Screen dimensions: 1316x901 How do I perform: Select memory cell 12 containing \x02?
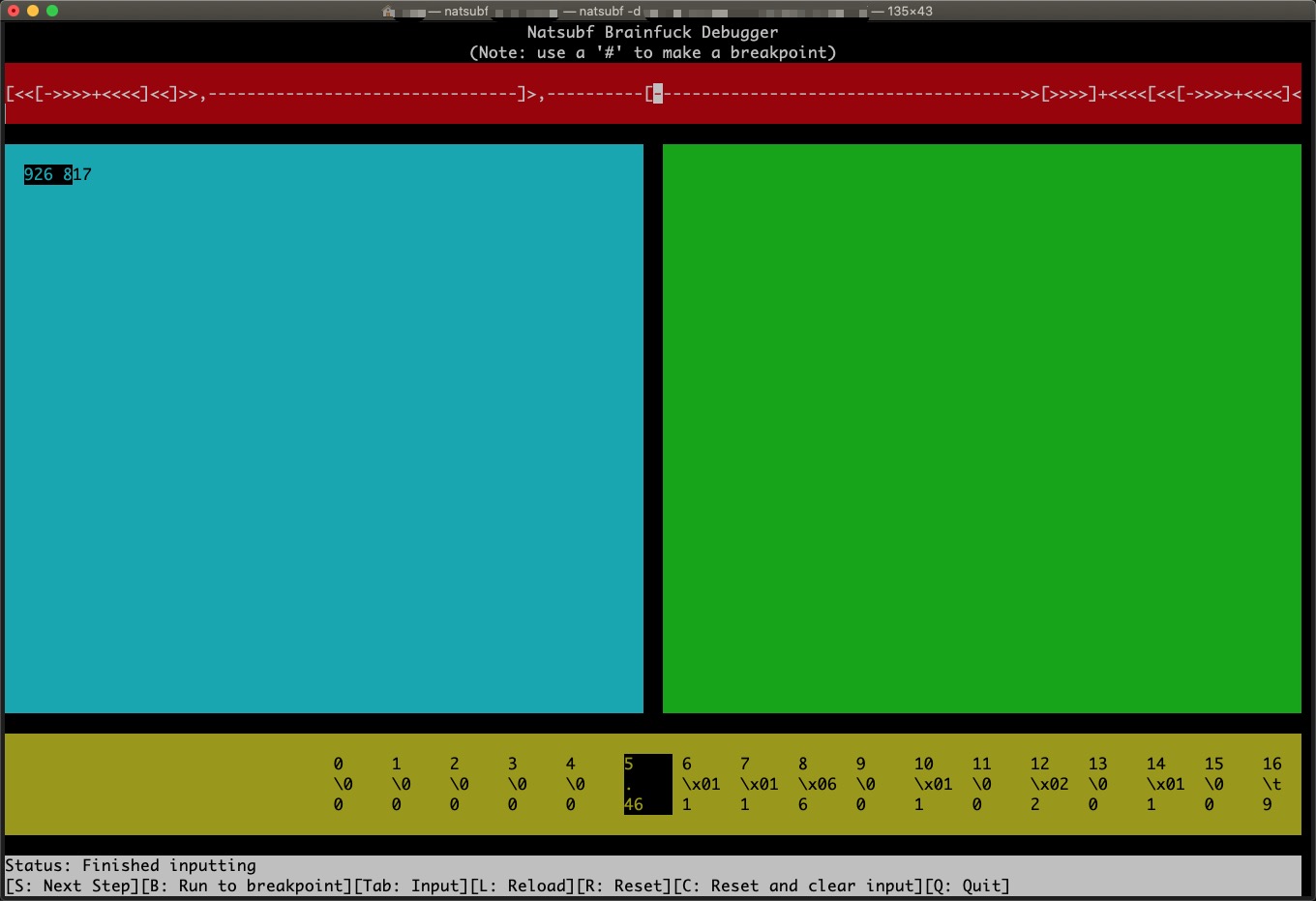click(1049, 784)
